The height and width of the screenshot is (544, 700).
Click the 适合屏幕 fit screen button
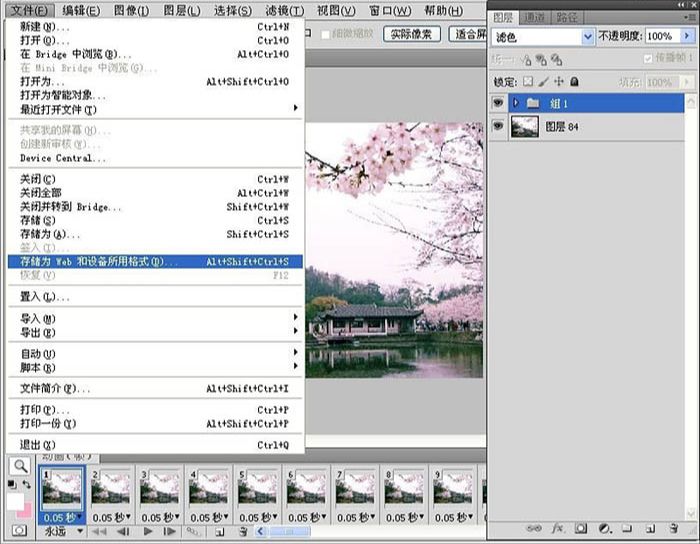pyautogui.click(x=468, y=34)
